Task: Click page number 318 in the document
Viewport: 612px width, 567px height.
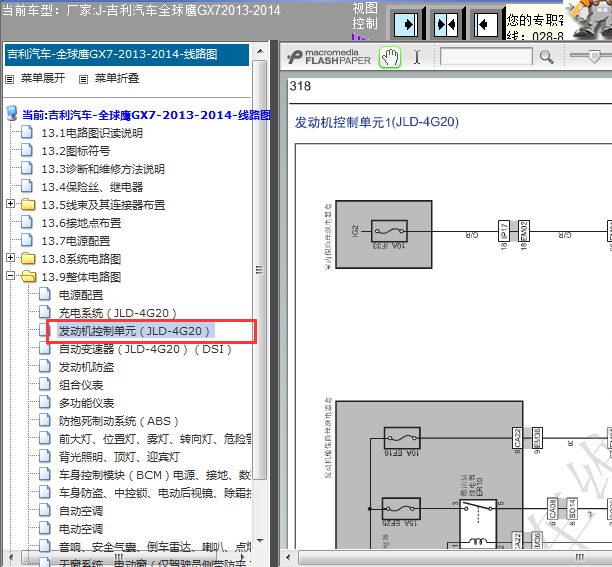Action: [x=300, y=86]
